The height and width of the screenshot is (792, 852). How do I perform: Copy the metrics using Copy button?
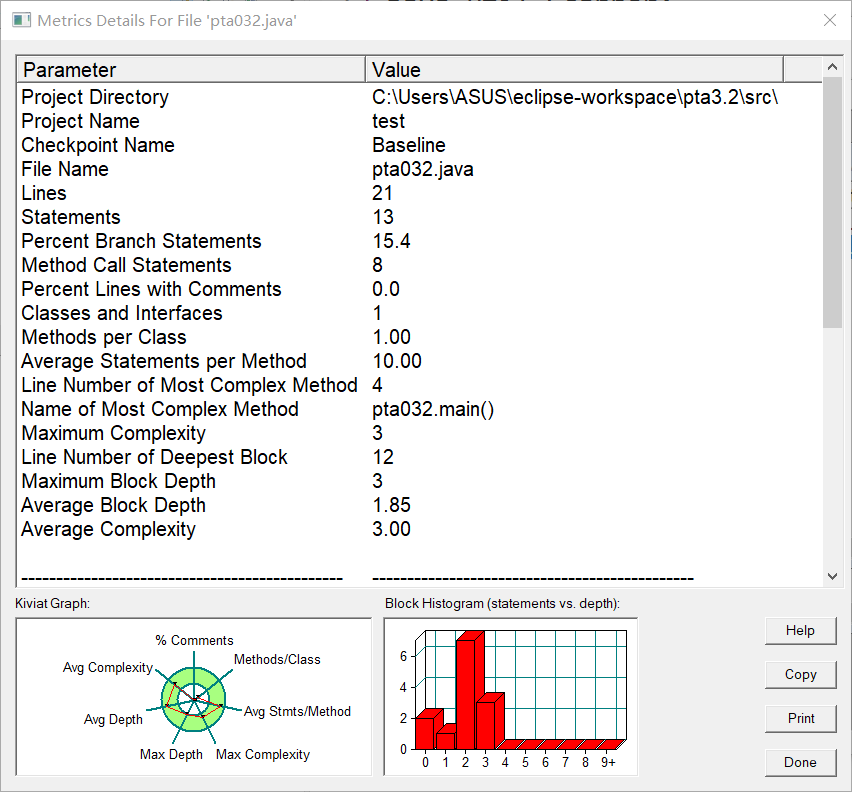(x=800, y=675)
